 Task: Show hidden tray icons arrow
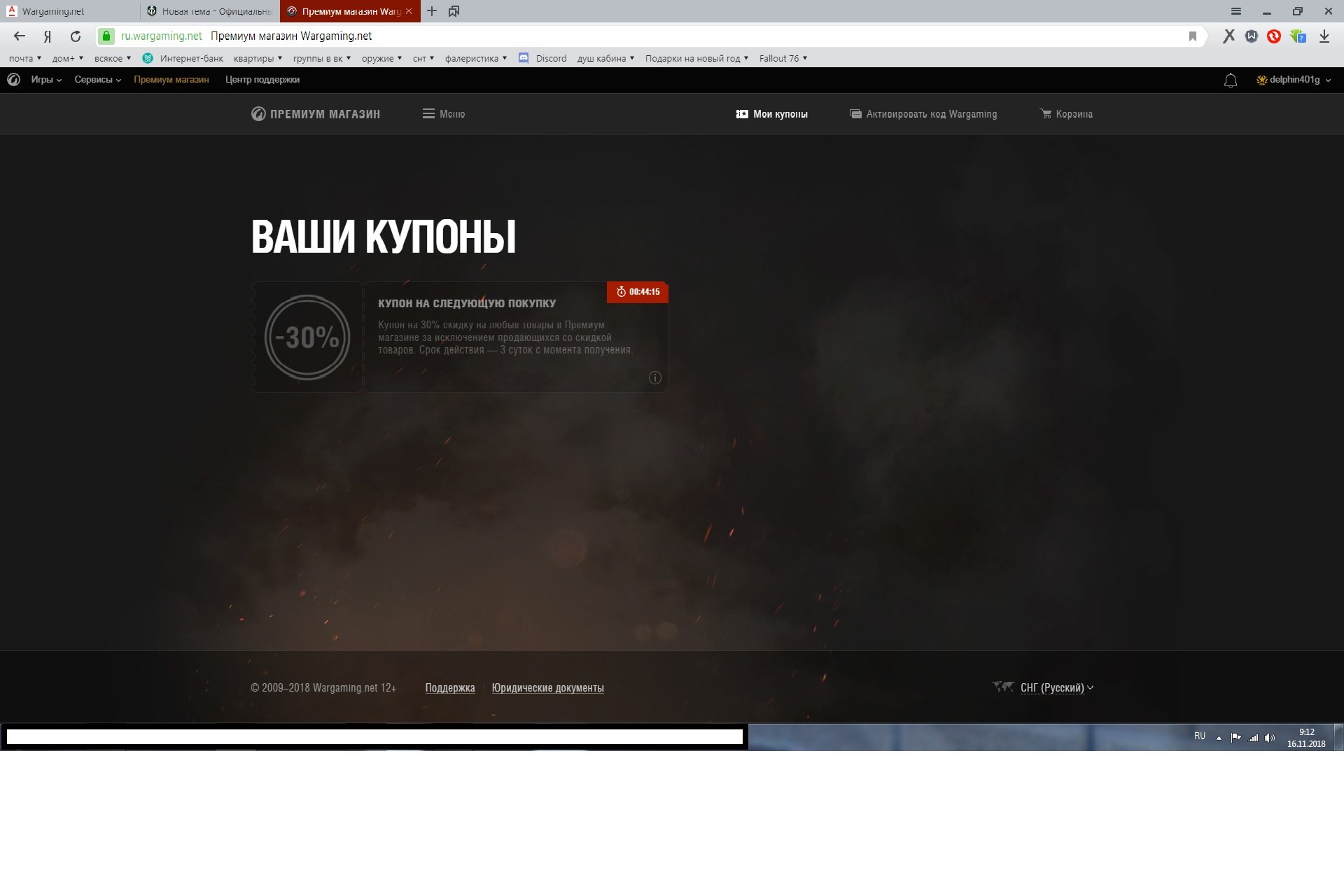click(x=1219, y=738)
